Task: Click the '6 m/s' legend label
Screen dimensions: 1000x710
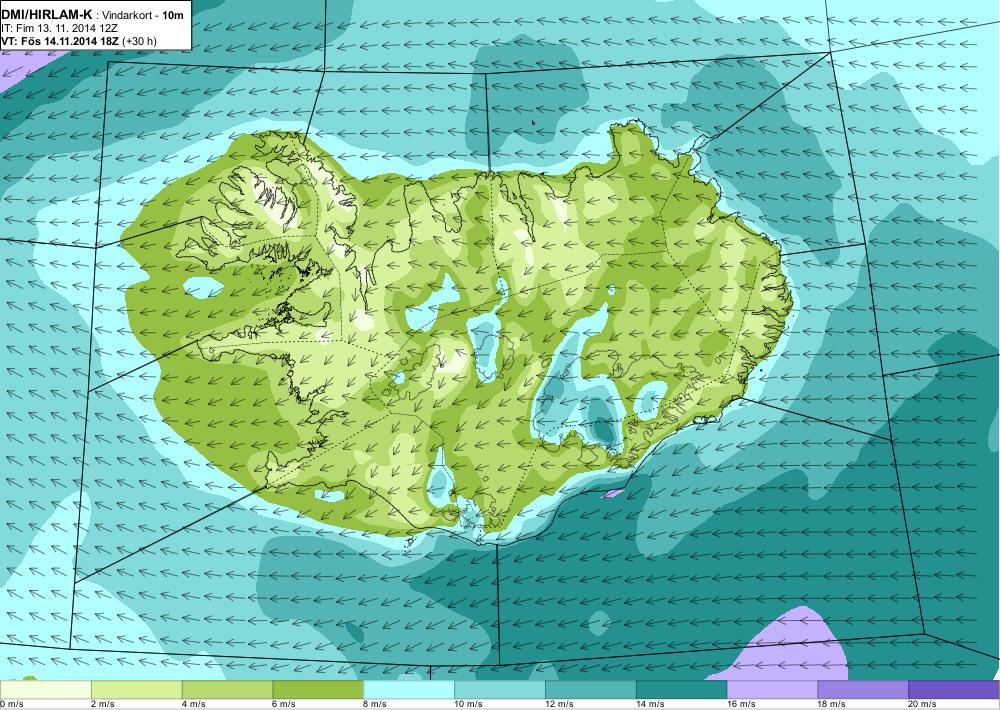Action: [285, 704]
